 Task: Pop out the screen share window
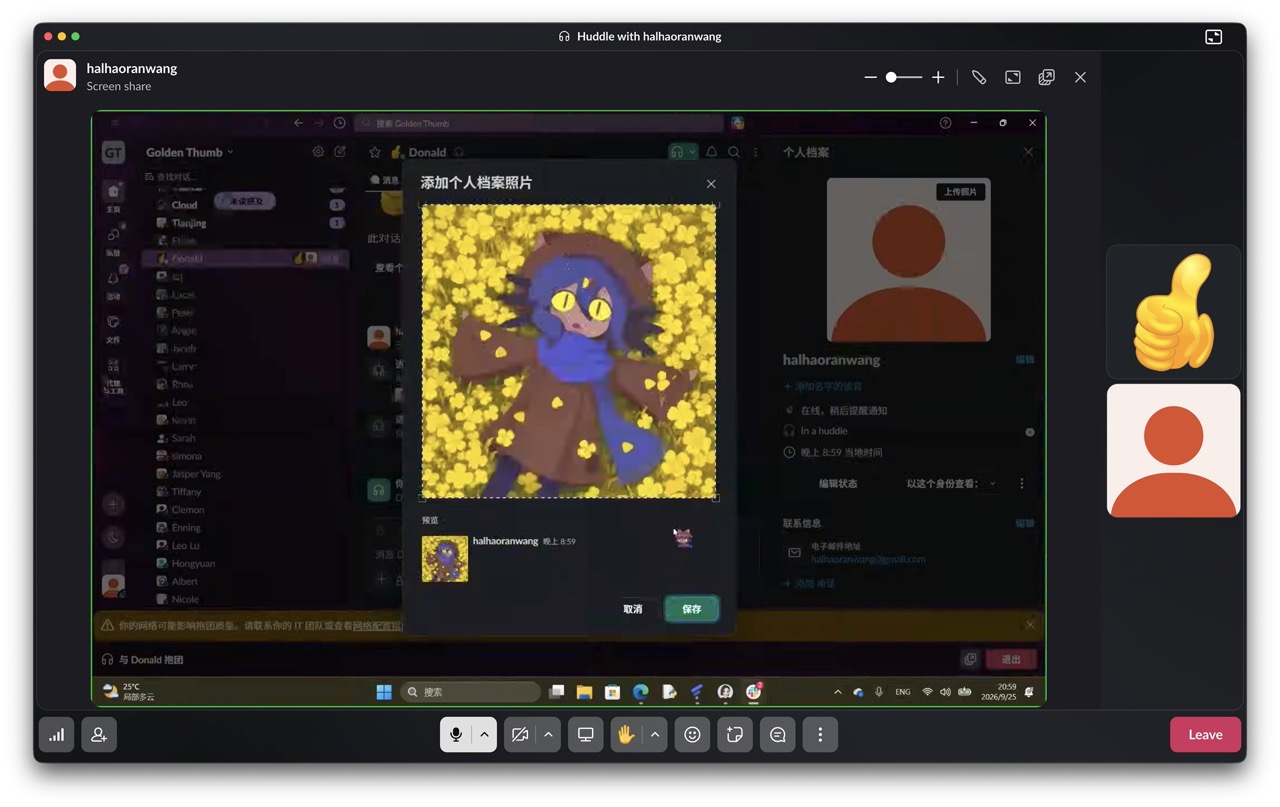coord(1047,77)
